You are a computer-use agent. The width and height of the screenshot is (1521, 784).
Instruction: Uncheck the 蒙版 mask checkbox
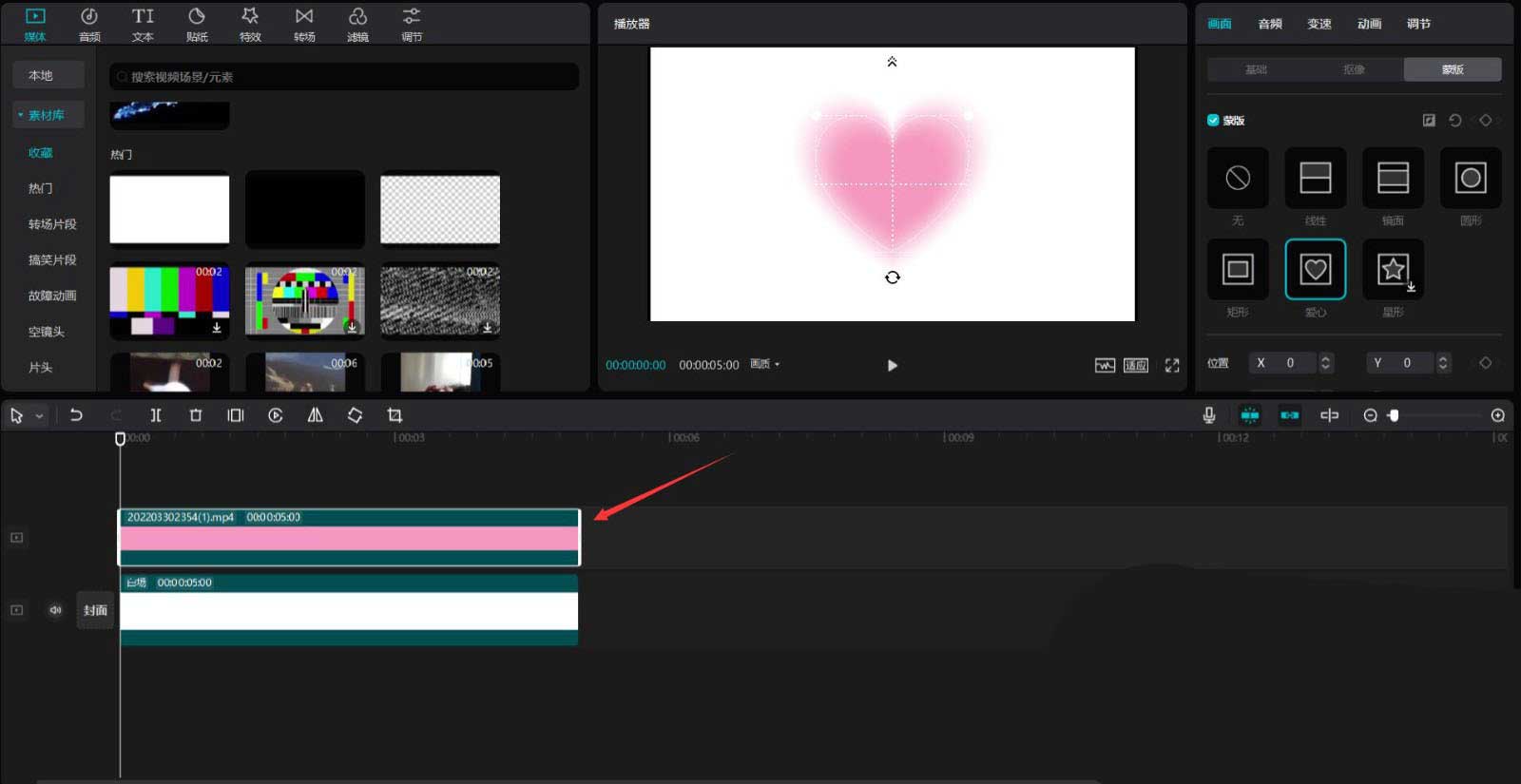pyautogui.click(x=1213, y=120)
